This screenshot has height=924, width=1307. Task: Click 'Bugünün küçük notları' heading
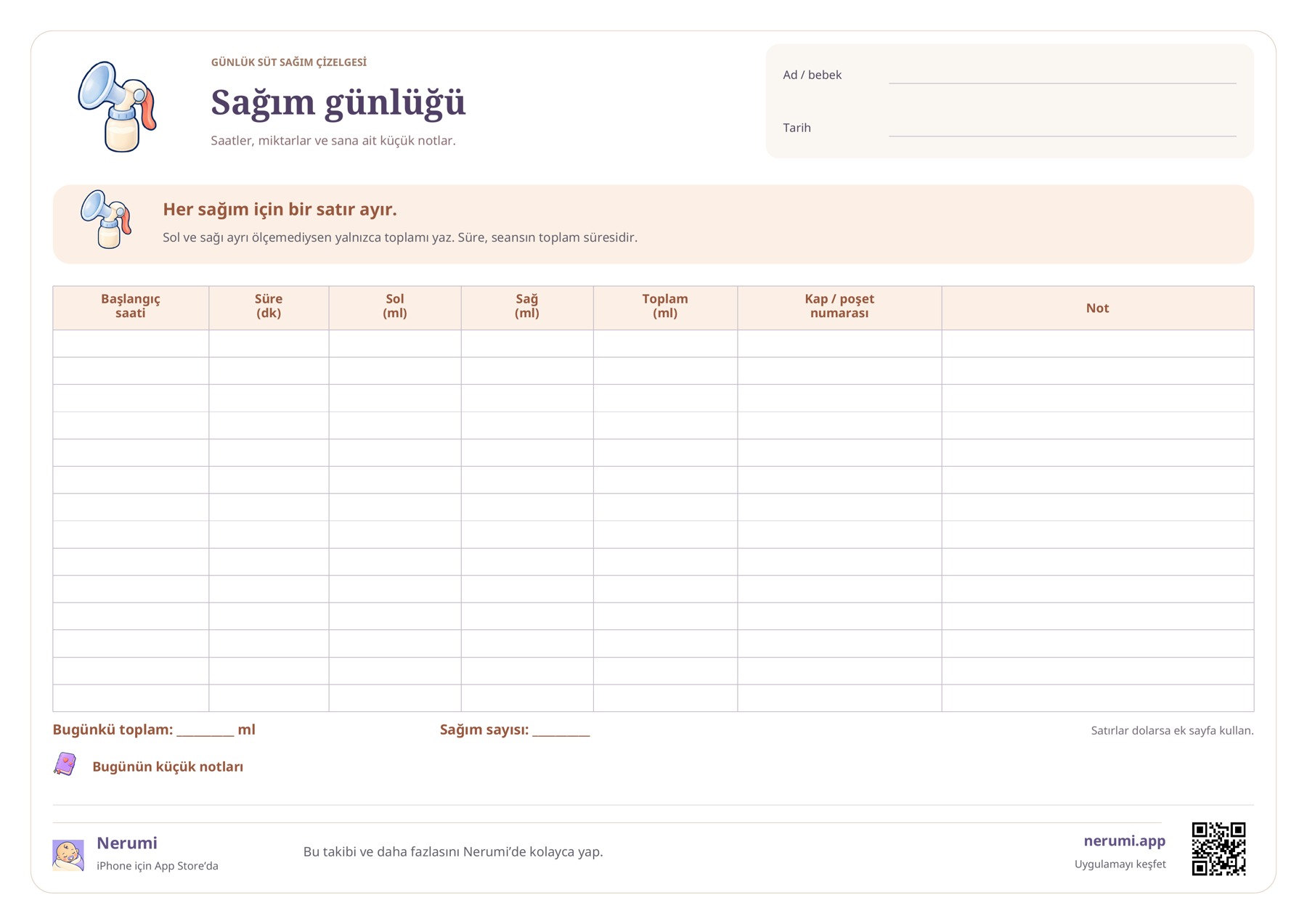coord(168,766)
